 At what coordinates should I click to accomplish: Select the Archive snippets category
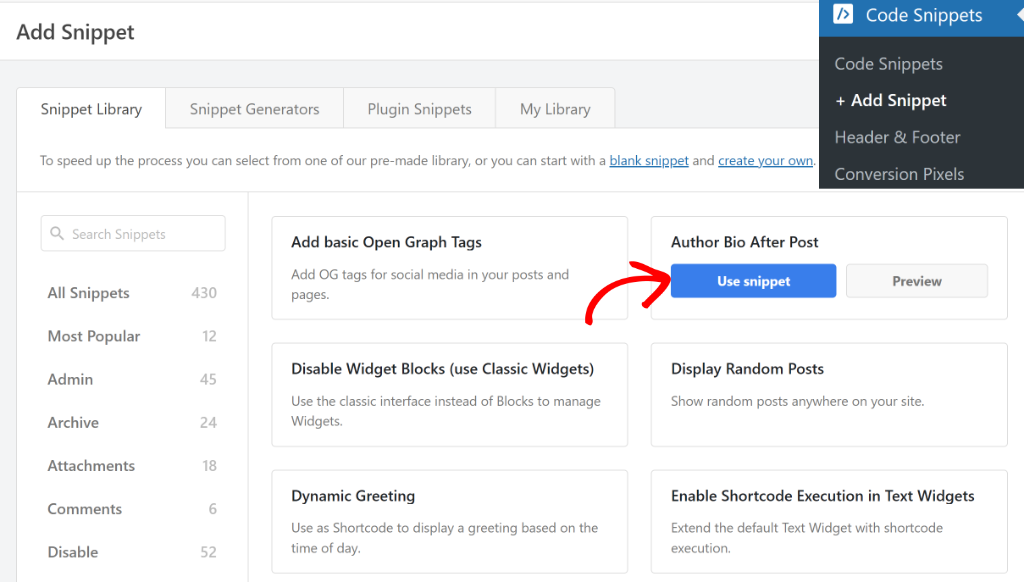(x=73, y=422)
